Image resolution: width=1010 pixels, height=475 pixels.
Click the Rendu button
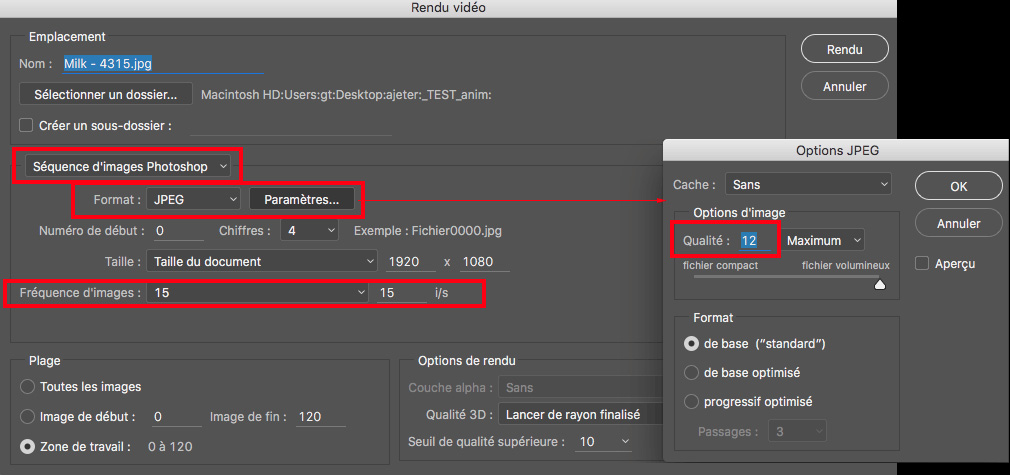point(844,49)
